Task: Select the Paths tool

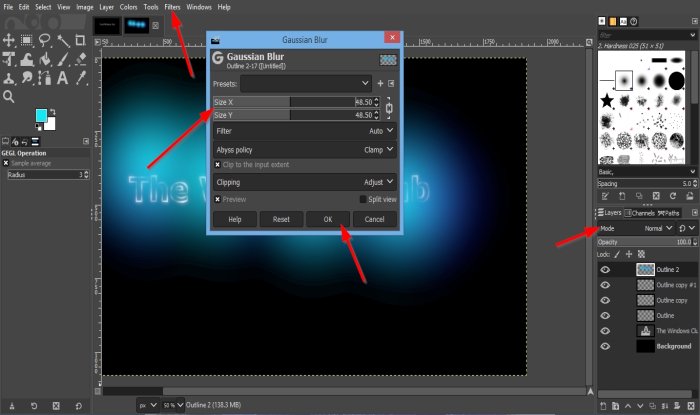Action: [x=45, y=79]
